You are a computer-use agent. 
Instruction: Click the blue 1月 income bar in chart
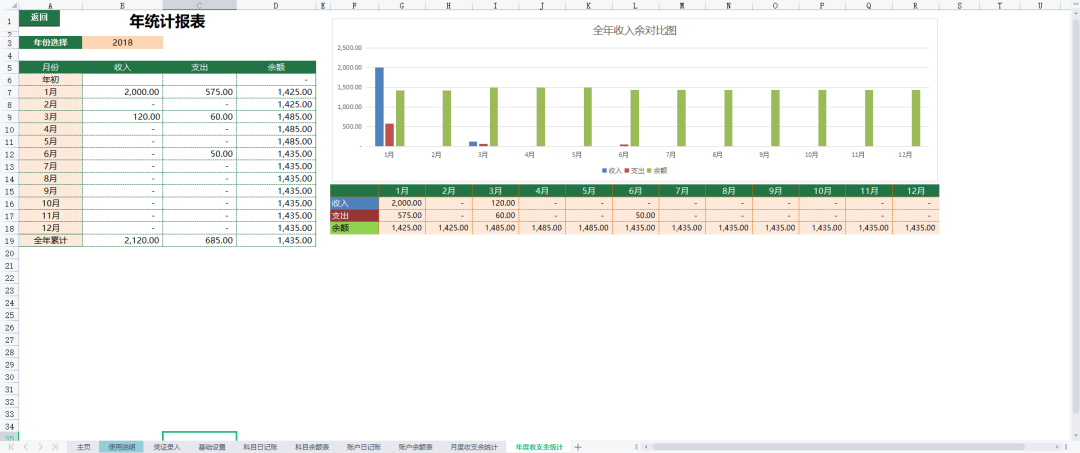pyautogui.click(x=379, y=107)
